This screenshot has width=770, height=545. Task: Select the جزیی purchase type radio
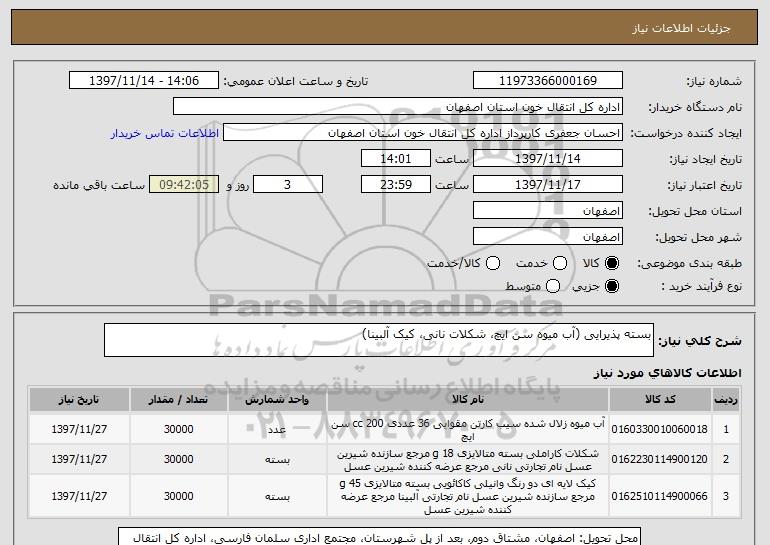pos(612,286)
